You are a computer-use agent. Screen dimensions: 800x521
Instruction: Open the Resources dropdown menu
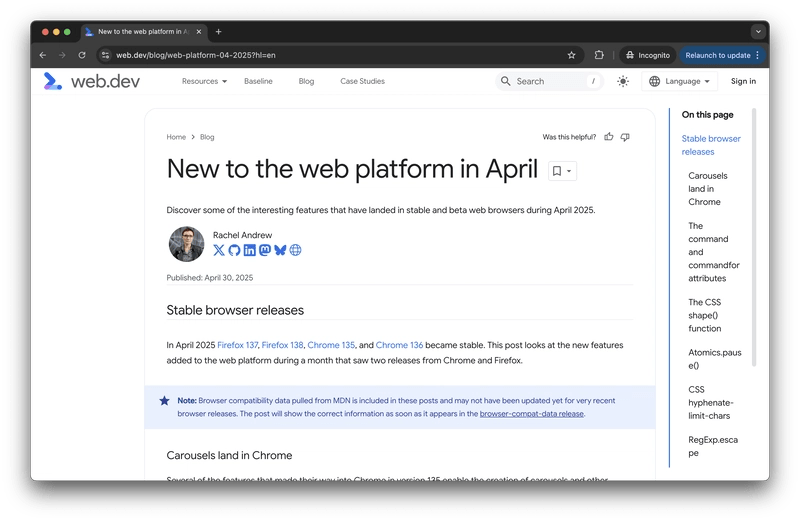tap(204, 81)
